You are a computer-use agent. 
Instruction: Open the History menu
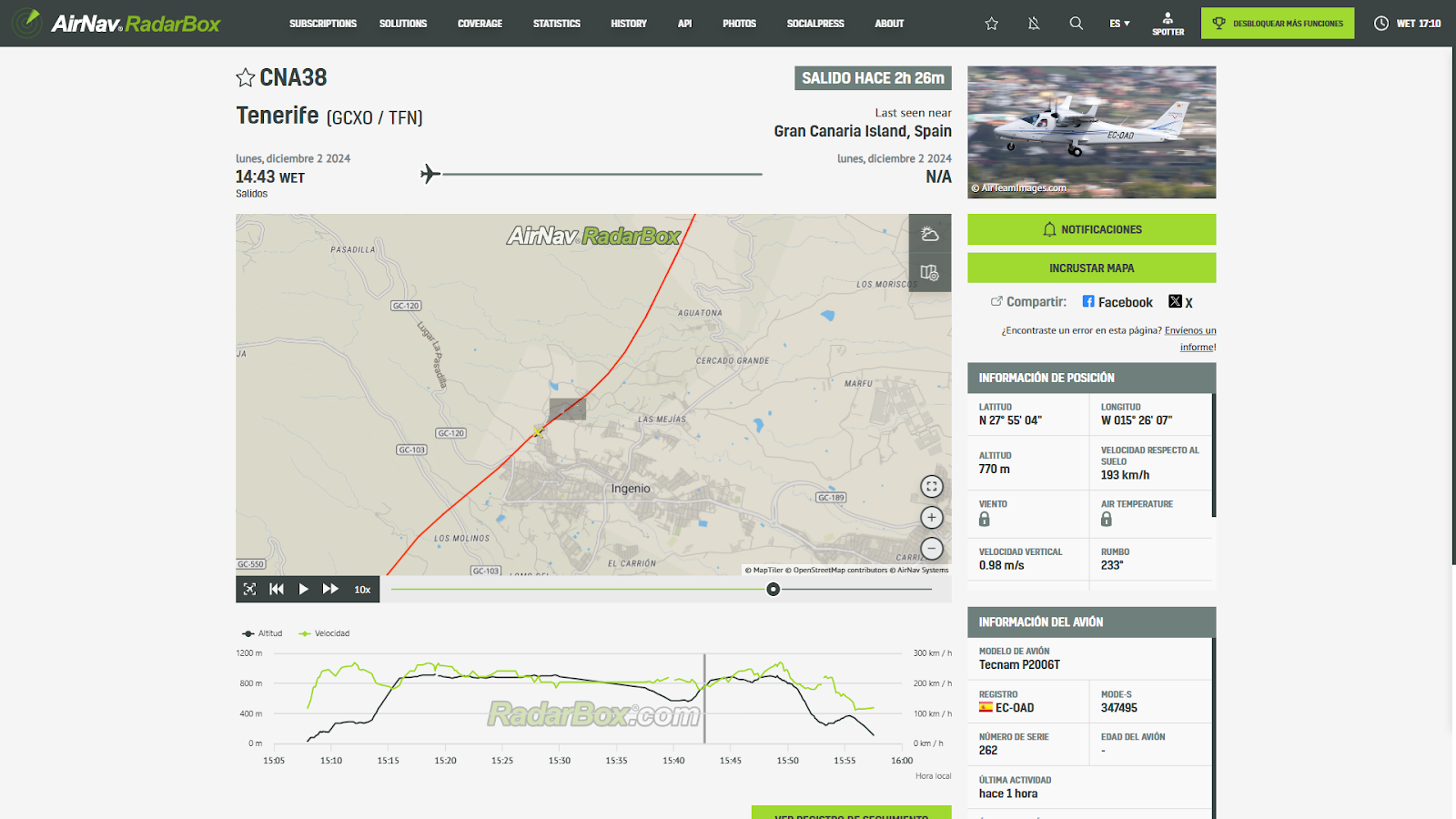(629, 24)
